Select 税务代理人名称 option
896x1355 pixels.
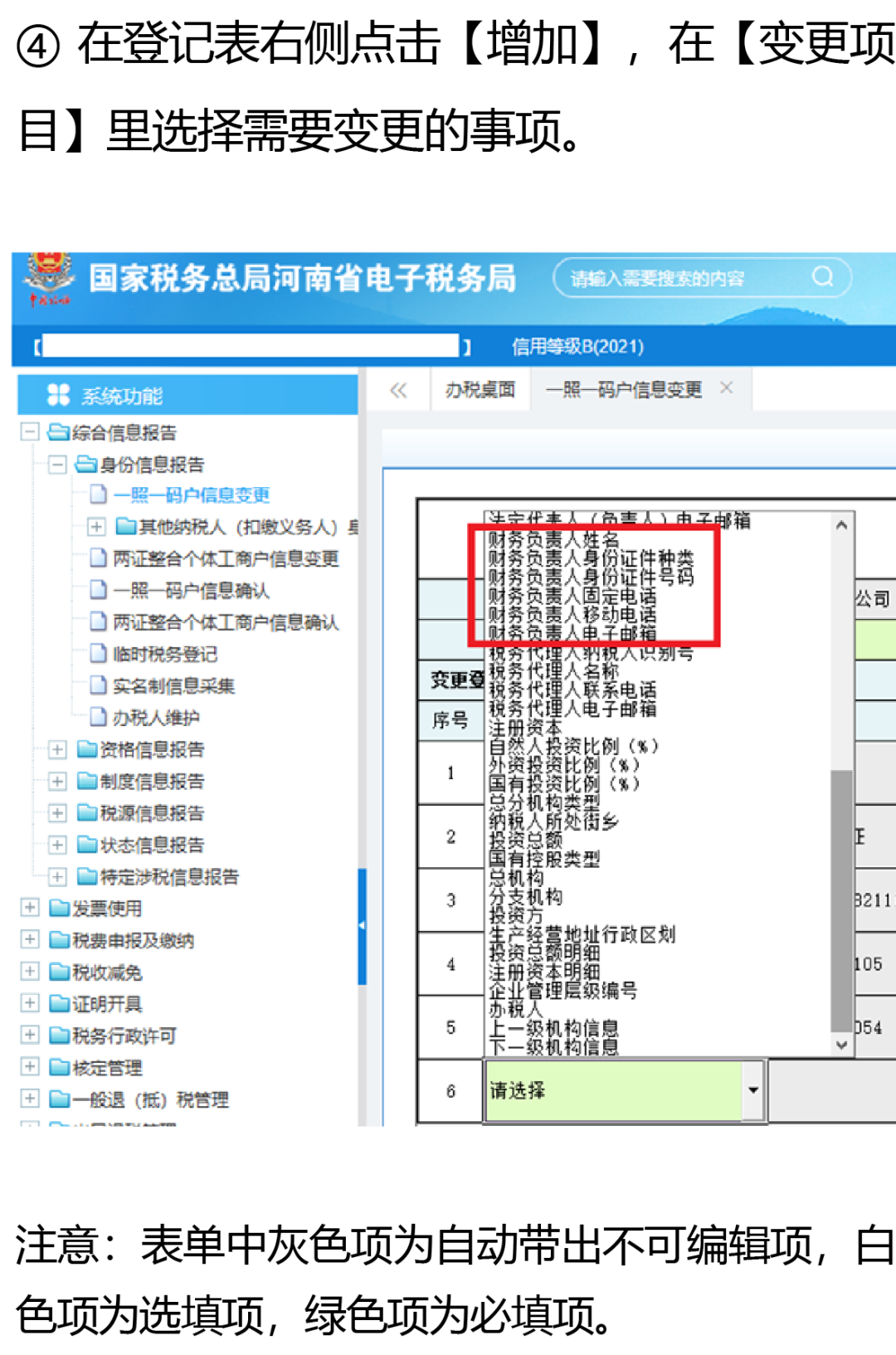pos(554,670)
